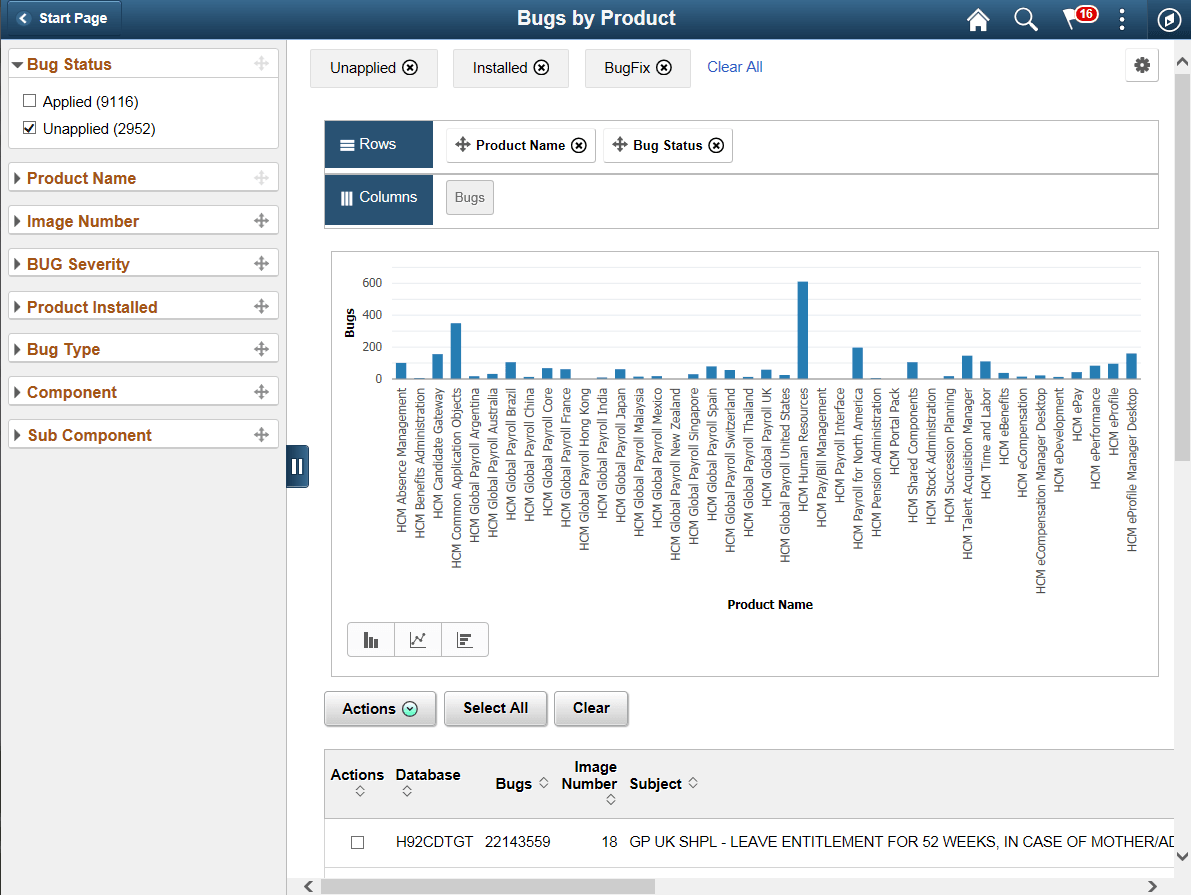
Task: Click the Bugs column chip
Action: (469, 198)
